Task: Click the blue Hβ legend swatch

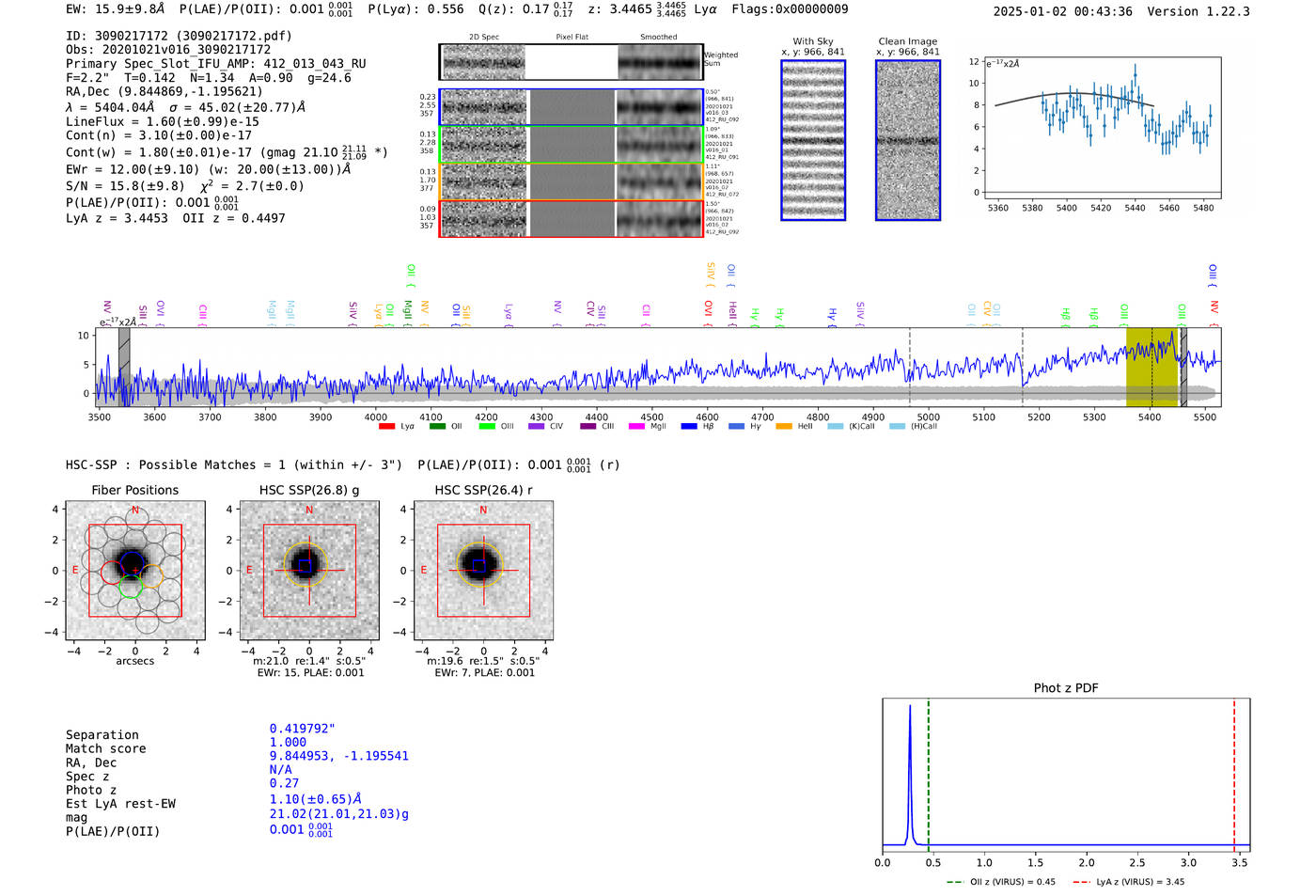Action: (689, 427)
